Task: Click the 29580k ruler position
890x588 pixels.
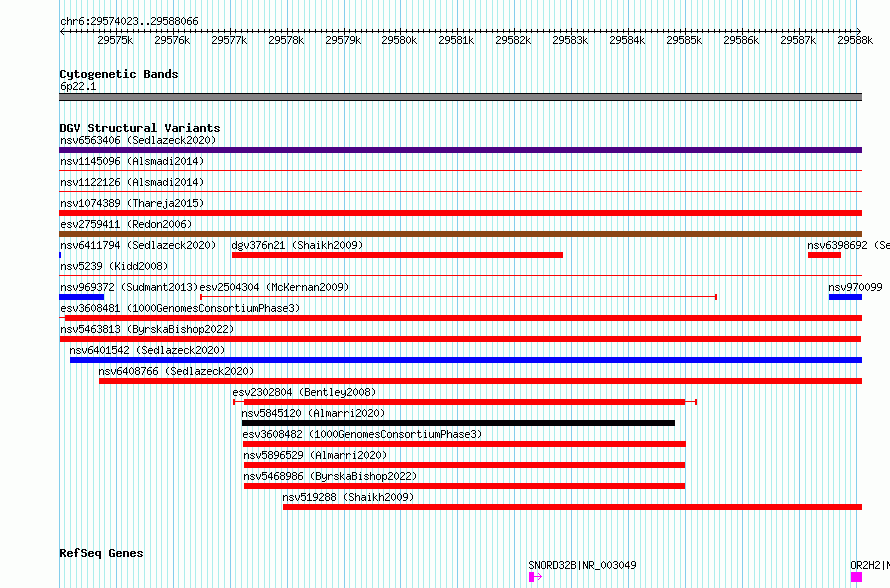Action: (399, 40)
